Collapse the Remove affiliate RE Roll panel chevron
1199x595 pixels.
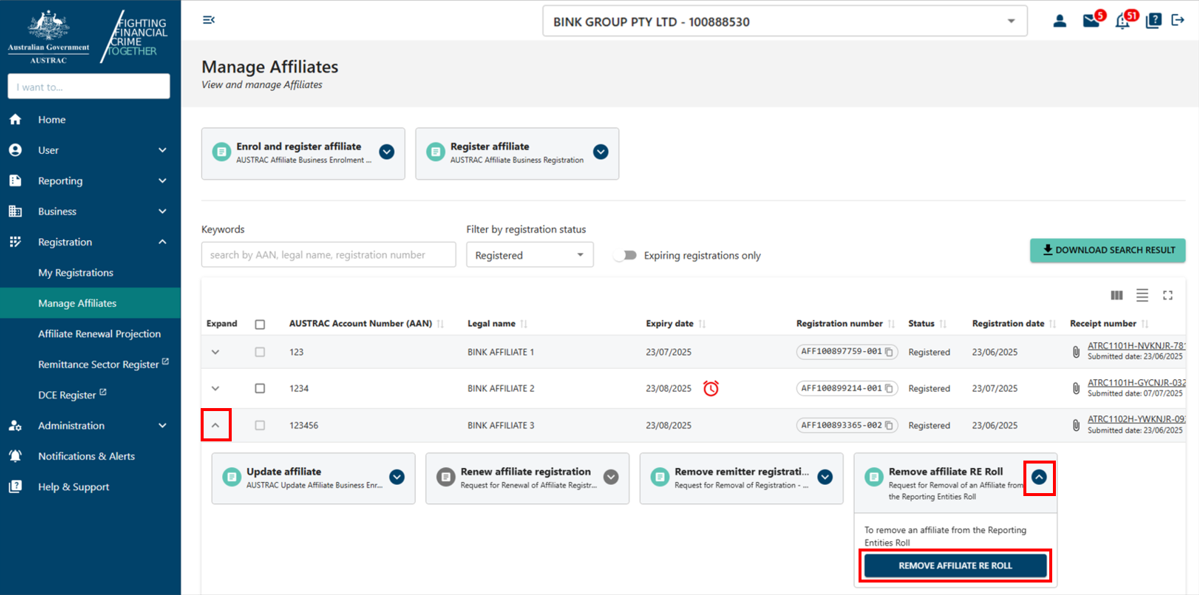(1039, 478)
